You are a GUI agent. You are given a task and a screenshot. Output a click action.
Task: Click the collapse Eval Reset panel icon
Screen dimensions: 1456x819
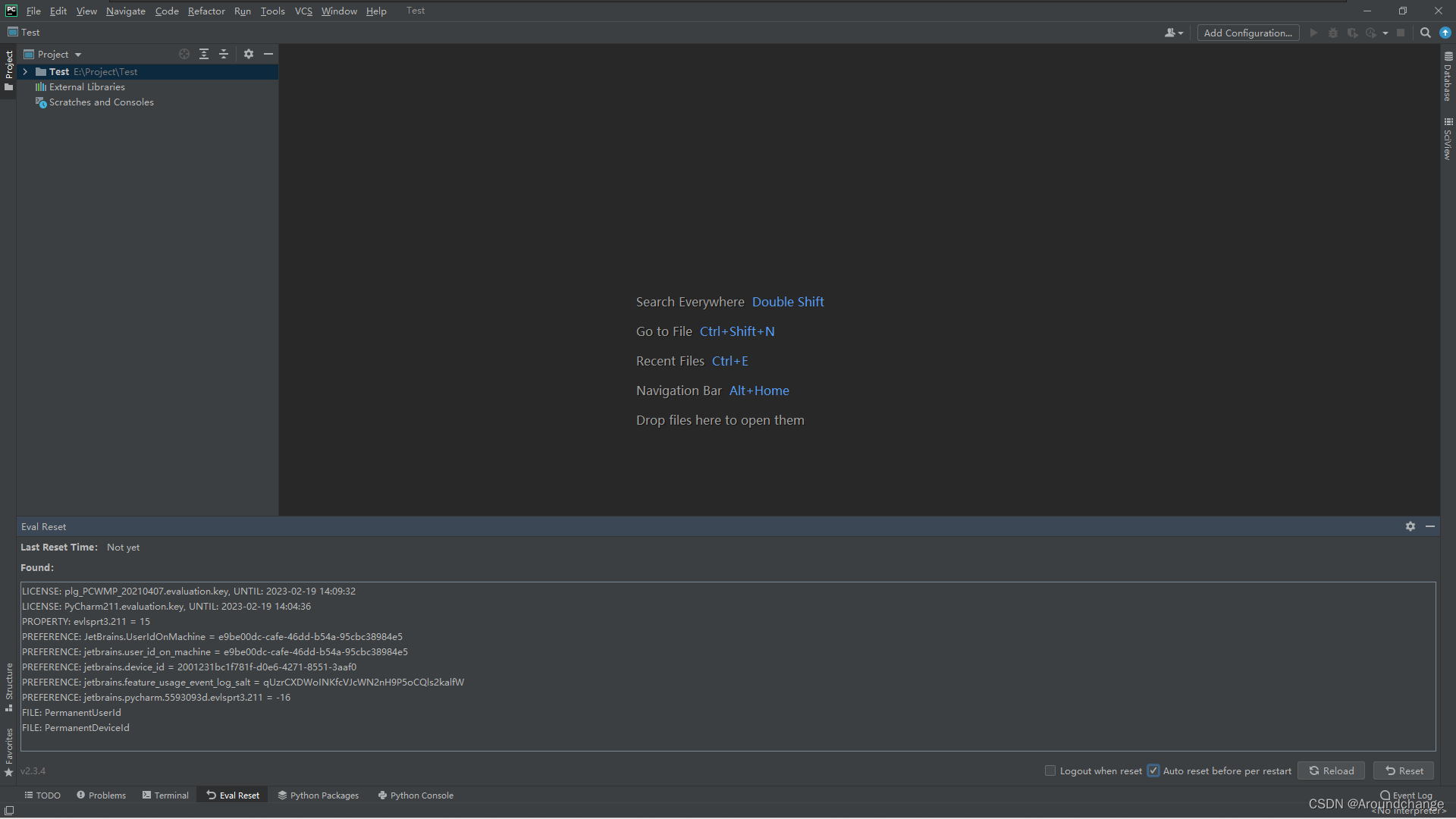click(1430, 526)
